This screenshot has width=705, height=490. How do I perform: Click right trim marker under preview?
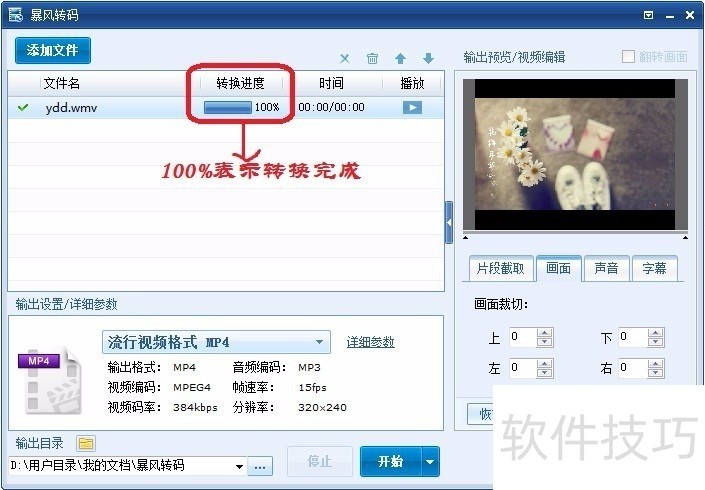pos(685,237)
